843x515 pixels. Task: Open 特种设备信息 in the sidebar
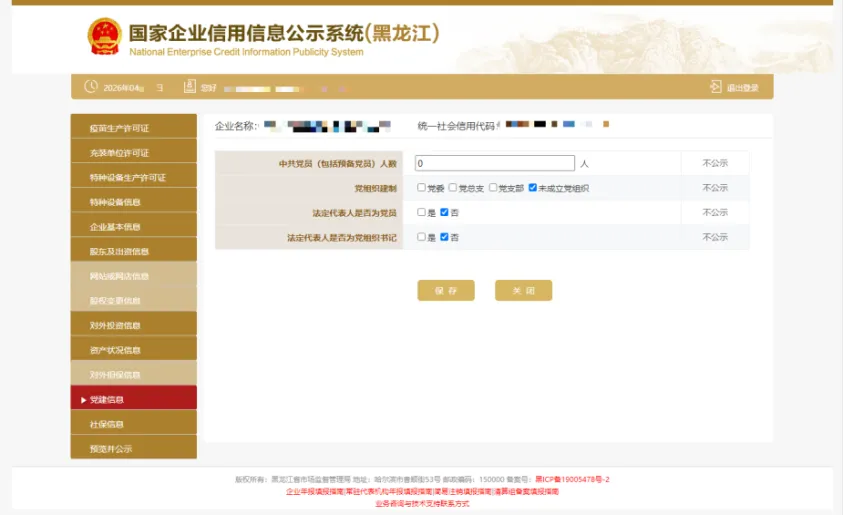click(x=133, y=202)
